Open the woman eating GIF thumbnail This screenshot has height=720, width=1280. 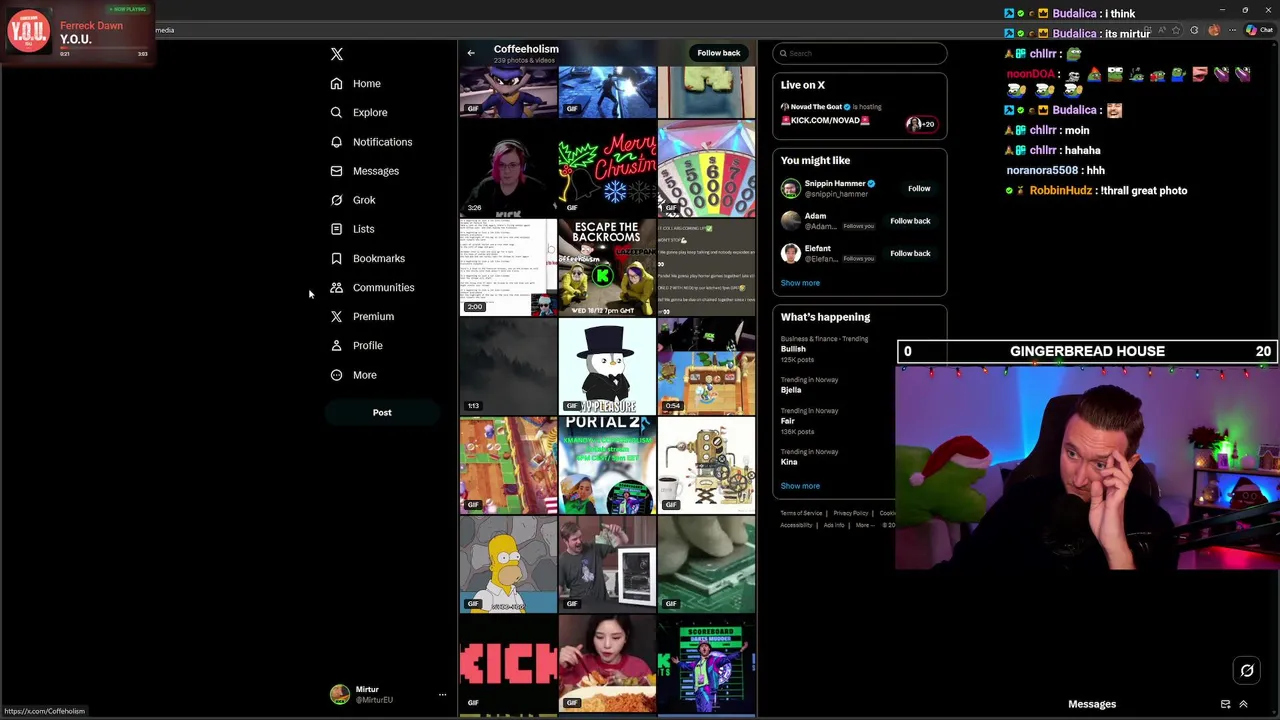(607, 663)
